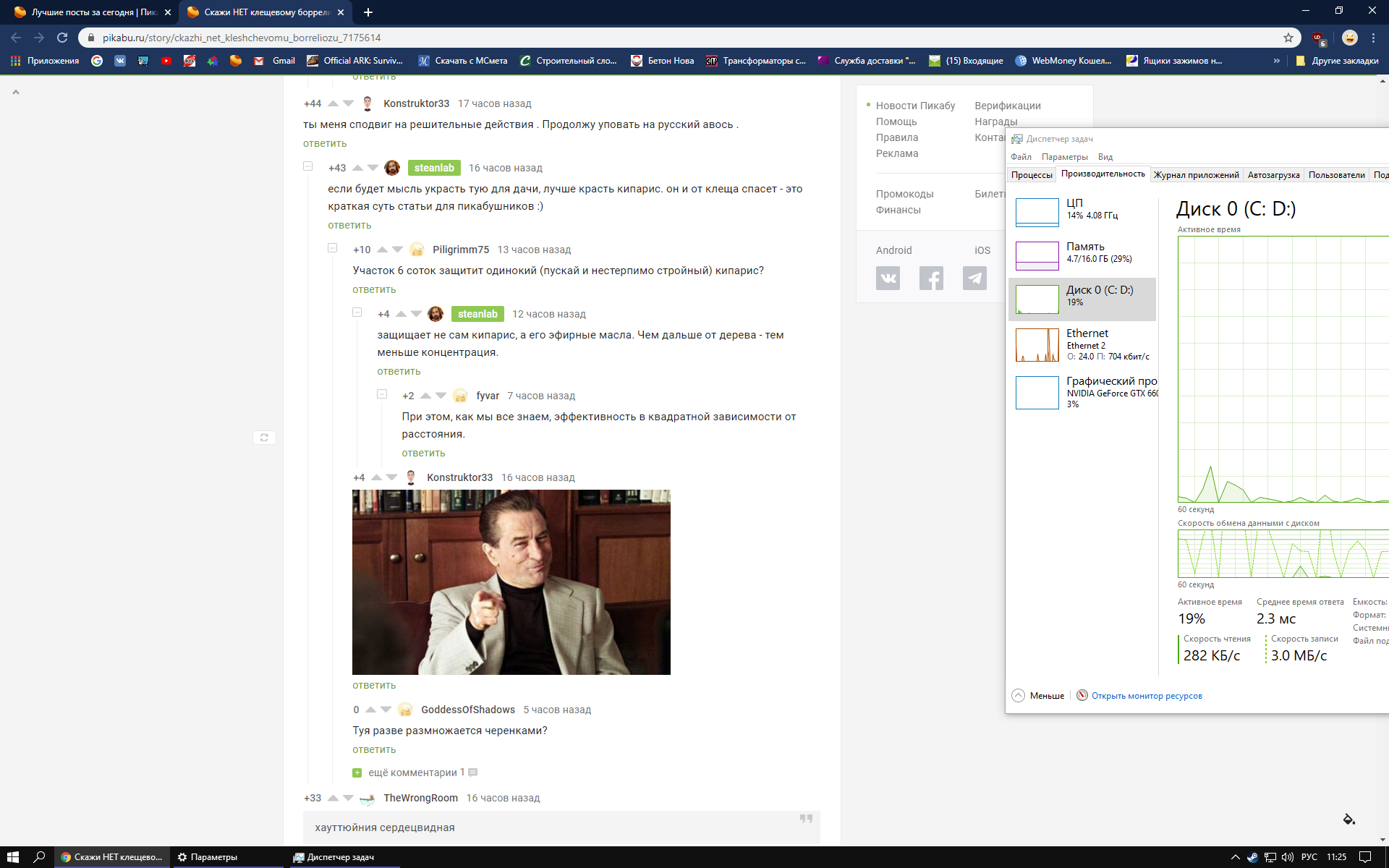This screenshot has height=868, width=1389.
Task: Reply to steanlab's +43 comment via 'ответить'
Action: [x=349, y=225]
